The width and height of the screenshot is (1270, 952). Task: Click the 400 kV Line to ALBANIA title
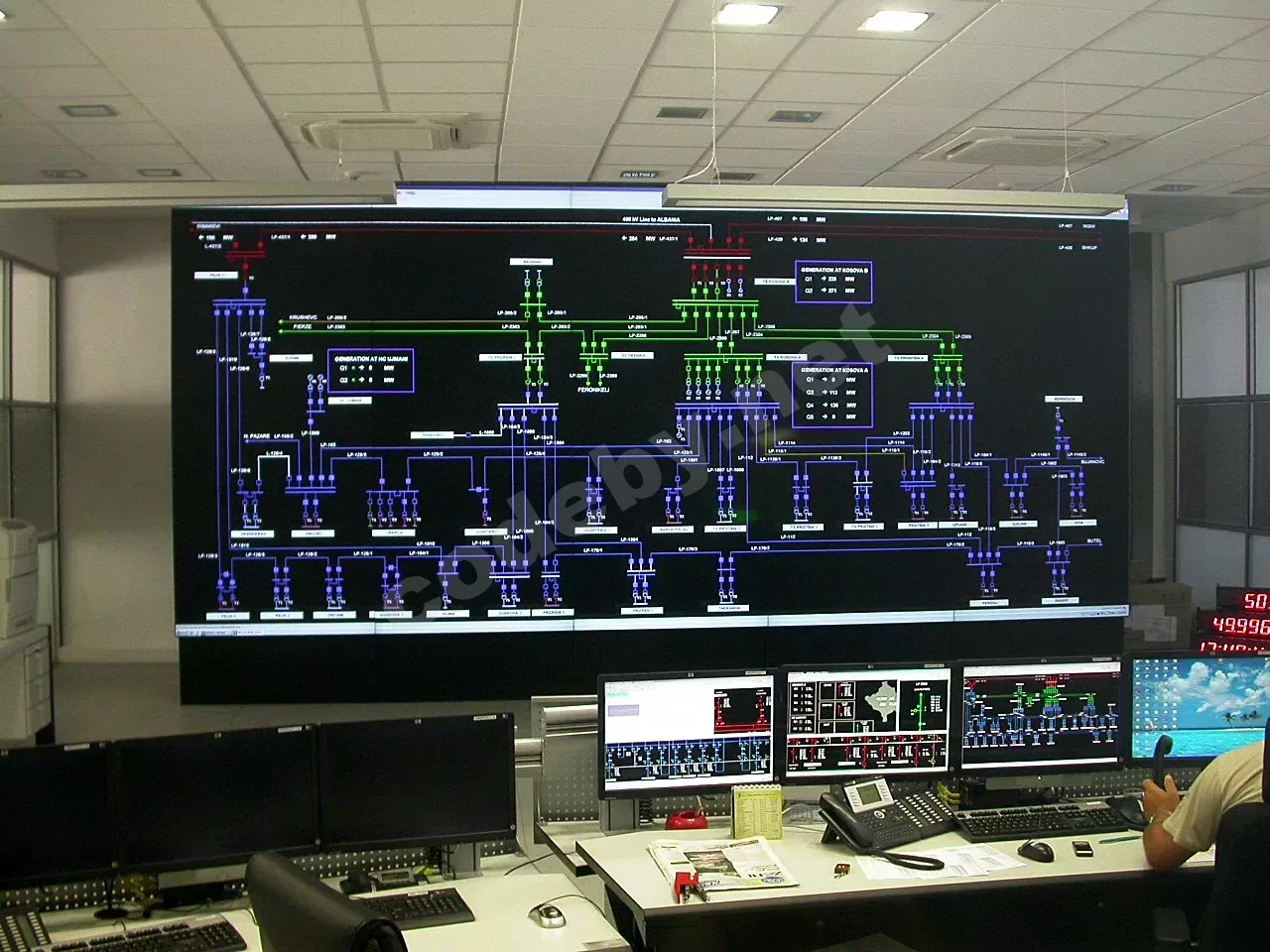[x=651, y=218]
